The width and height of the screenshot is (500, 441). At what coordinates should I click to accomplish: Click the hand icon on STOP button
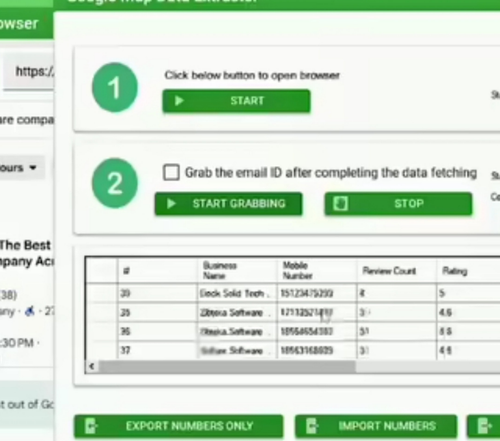340,203
